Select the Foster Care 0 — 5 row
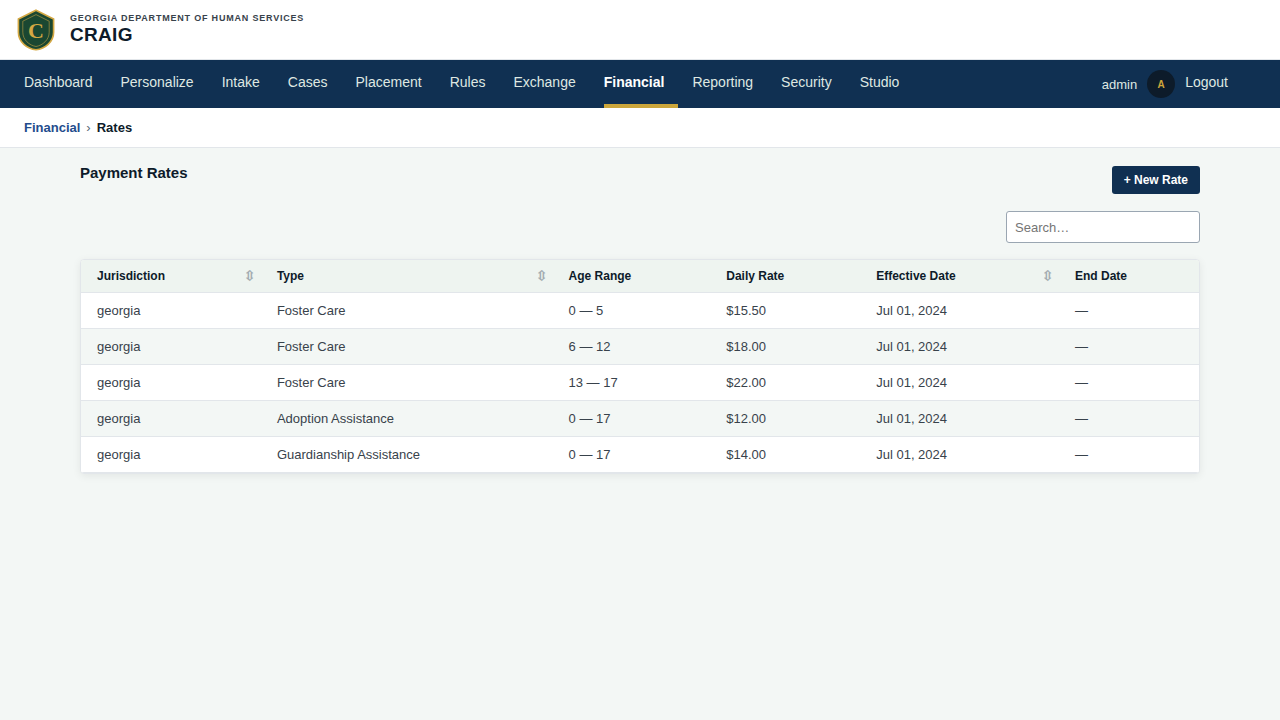The height and width of the screenshot is (720, 1280). coord(640,311)
